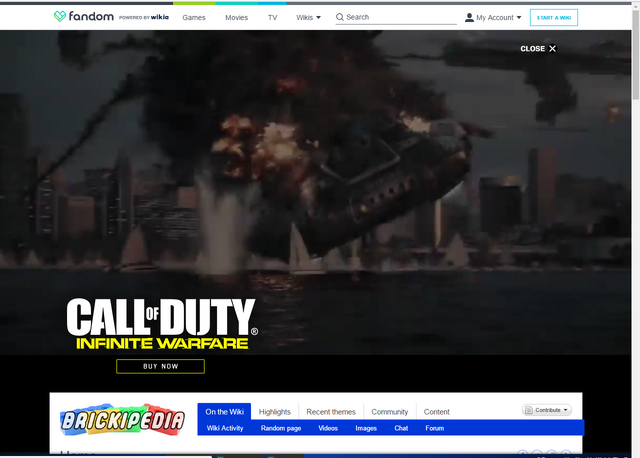Open the Chat link
This screenshot has height=458, width=640.
tap(401, 428)
